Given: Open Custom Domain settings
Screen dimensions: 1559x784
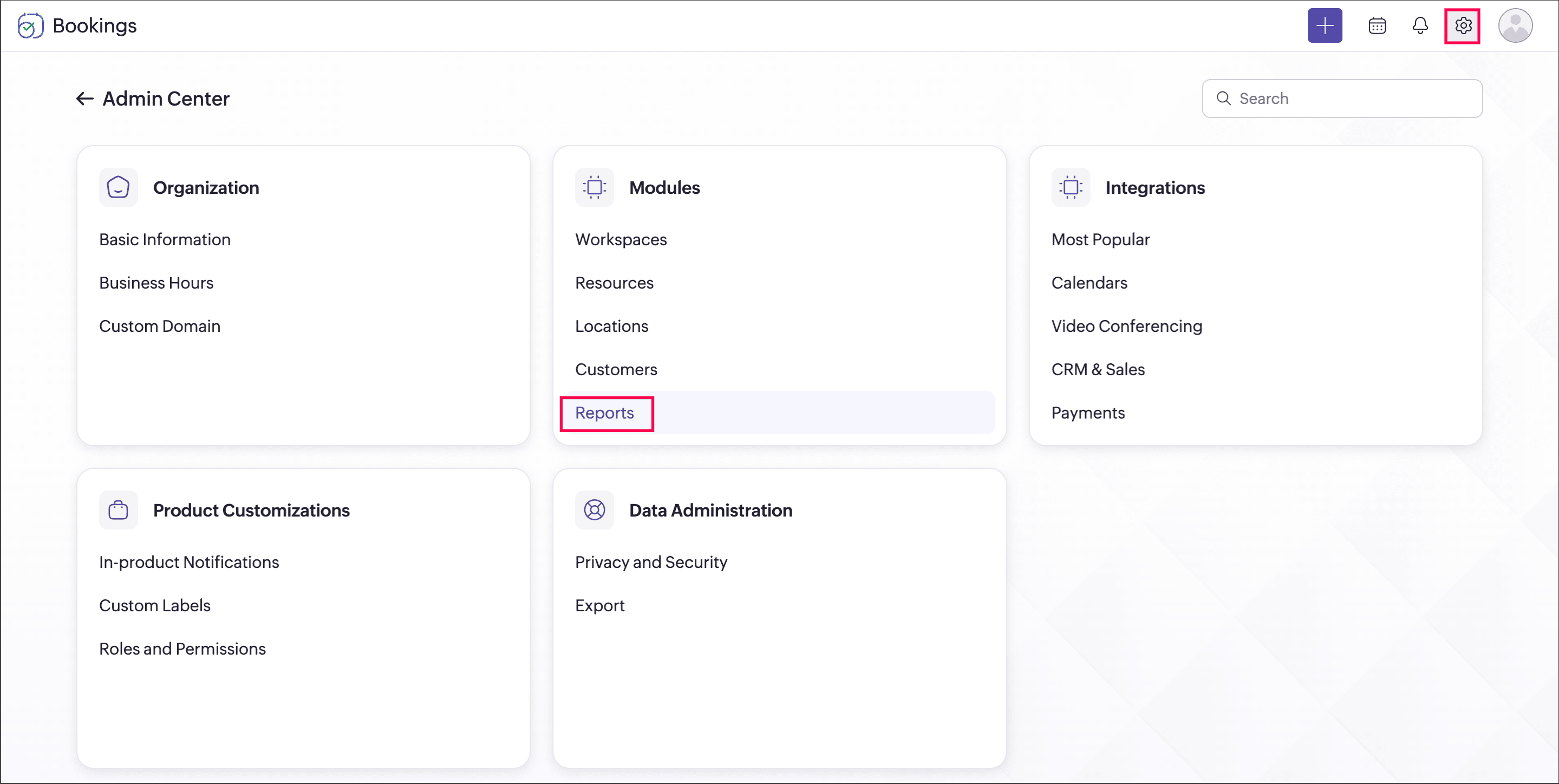Looking at the screenshot, I should (160, 326).
